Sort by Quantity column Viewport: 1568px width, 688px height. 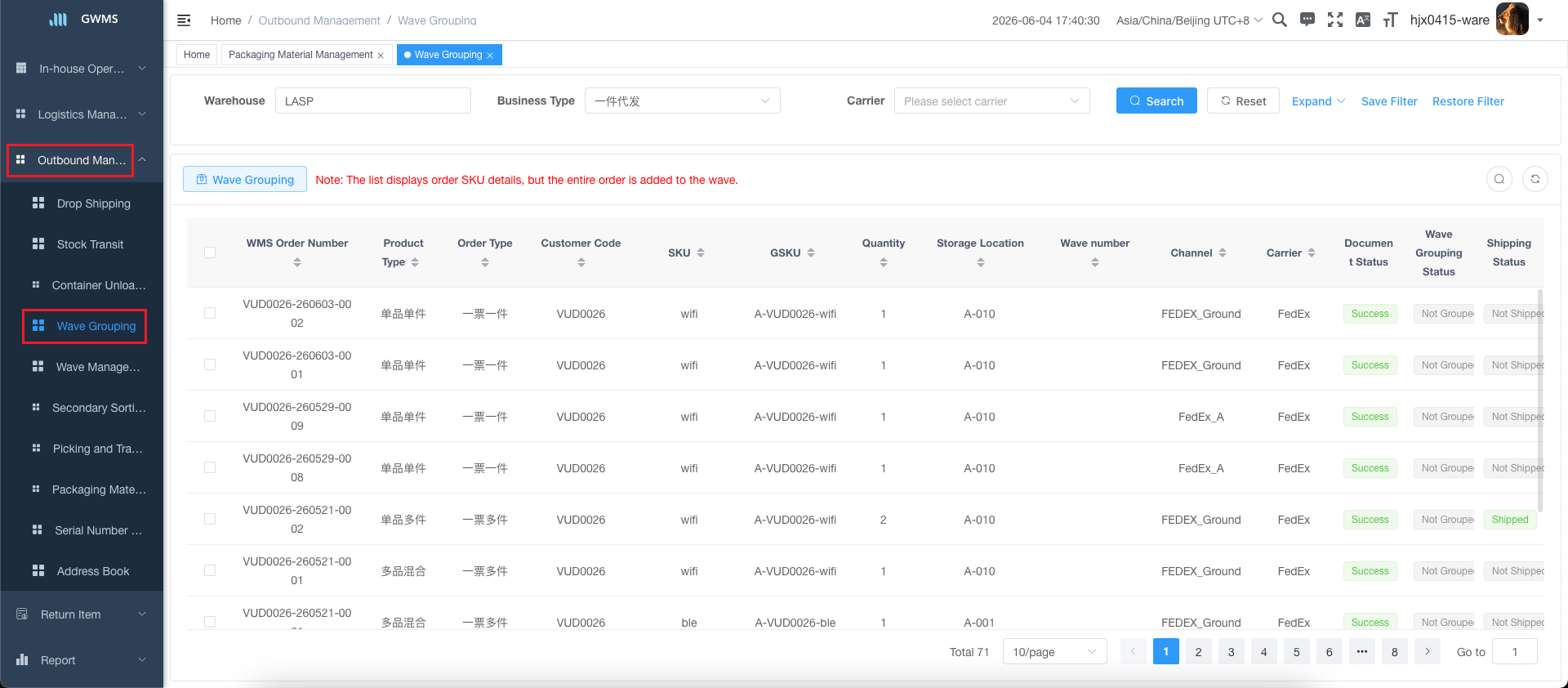click(884, 262)
